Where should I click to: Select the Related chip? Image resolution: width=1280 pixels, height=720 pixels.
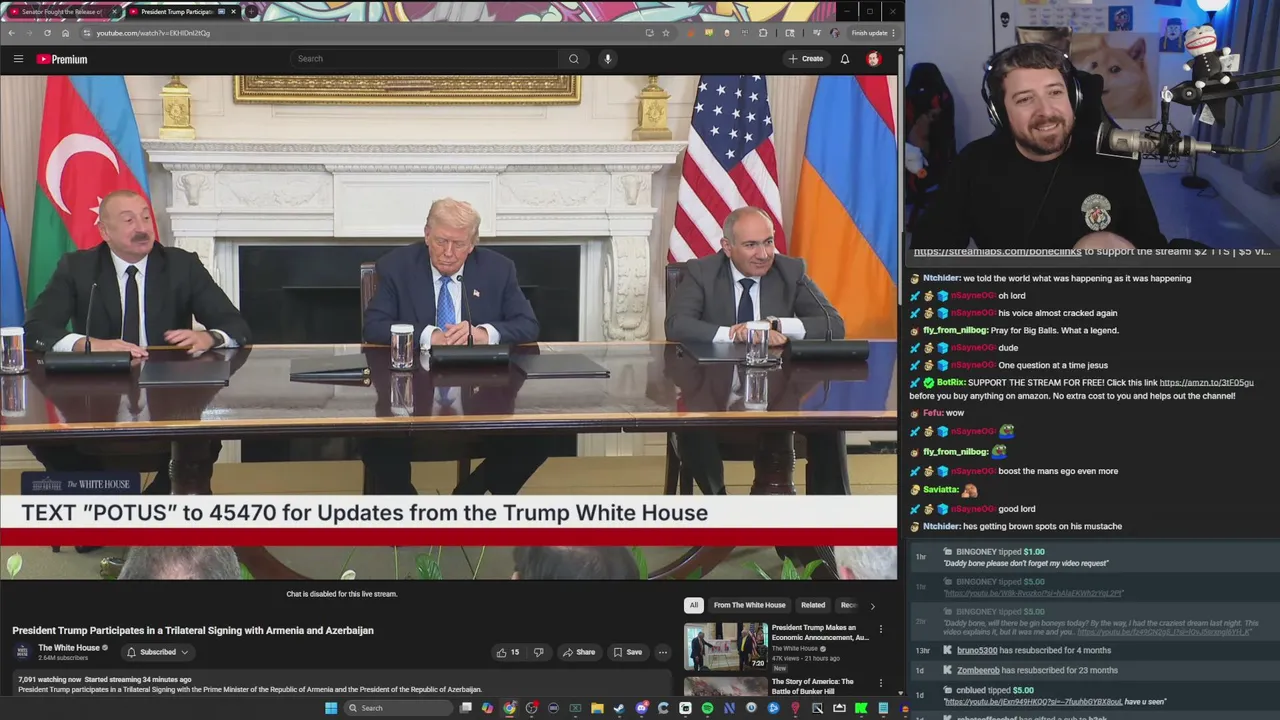point(813,605)
